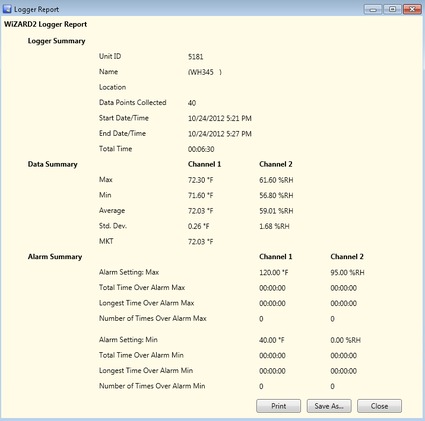Screen dimensions: 425x421
Task: Click Min value 56.80 %RH
Action: pyautogui.click(x=276, y=195)
